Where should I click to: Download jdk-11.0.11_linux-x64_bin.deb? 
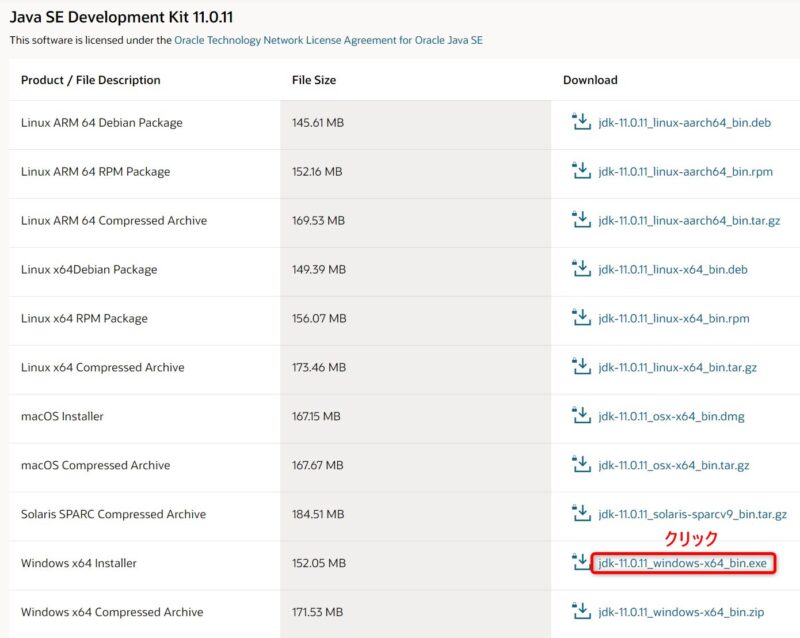click(x=673, y=269)
